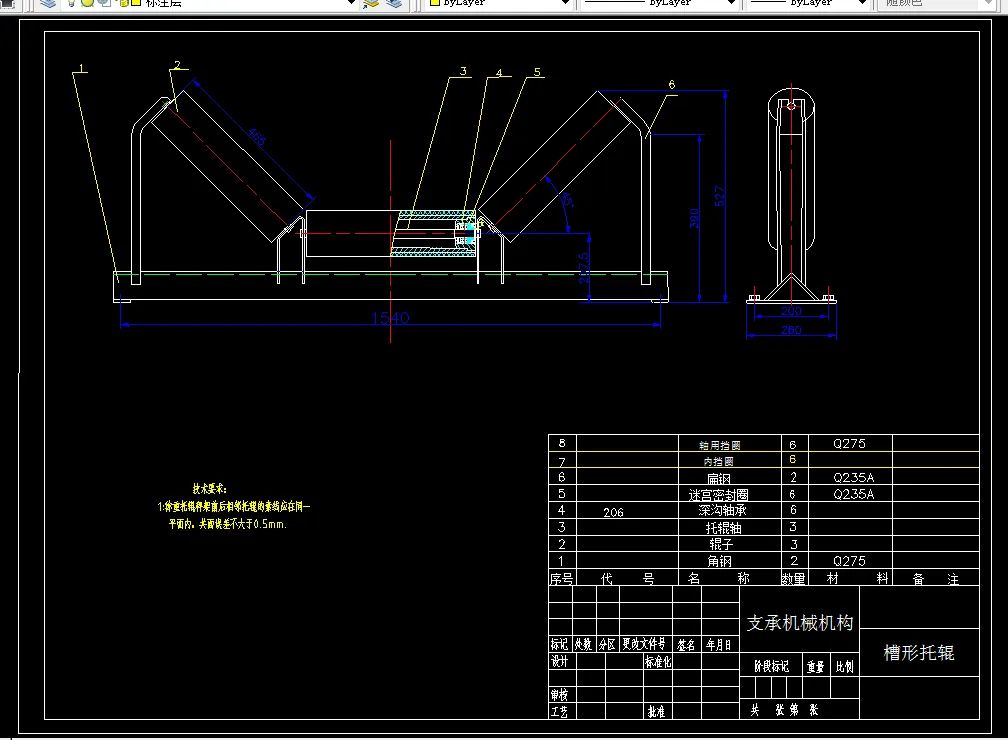This screenshot has height=740, width=1008.
Task: Select the 更改文件号 cell in title block
Action: coord(644,644)
